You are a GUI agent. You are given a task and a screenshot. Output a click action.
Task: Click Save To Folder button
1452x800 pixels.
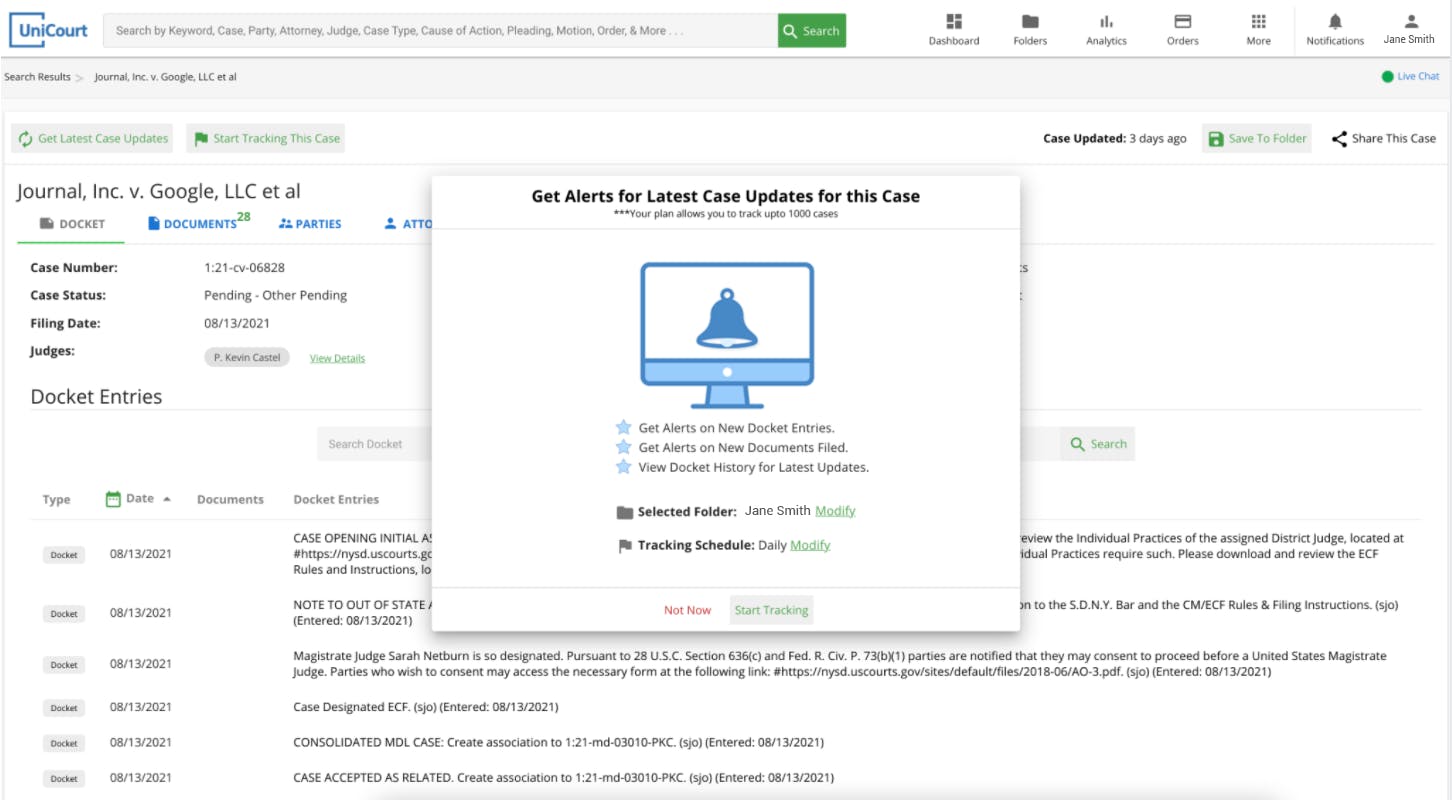(x=1257, y=139)
